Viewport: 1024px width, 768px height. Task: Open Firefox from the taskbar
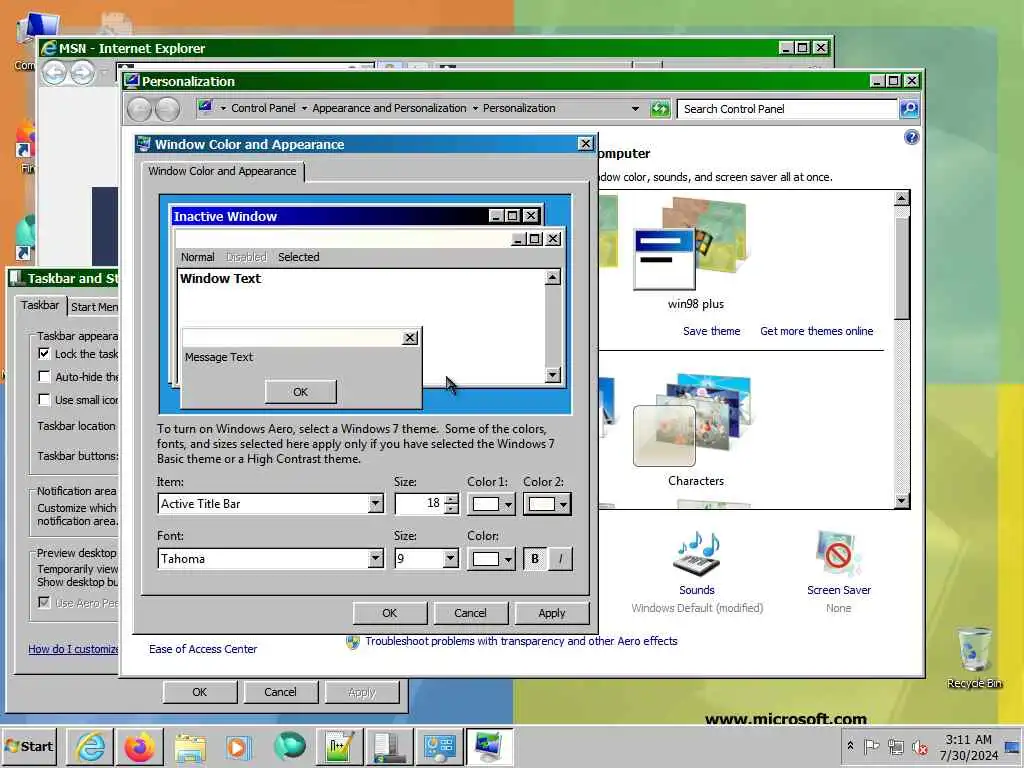click(x=140, y=747)
